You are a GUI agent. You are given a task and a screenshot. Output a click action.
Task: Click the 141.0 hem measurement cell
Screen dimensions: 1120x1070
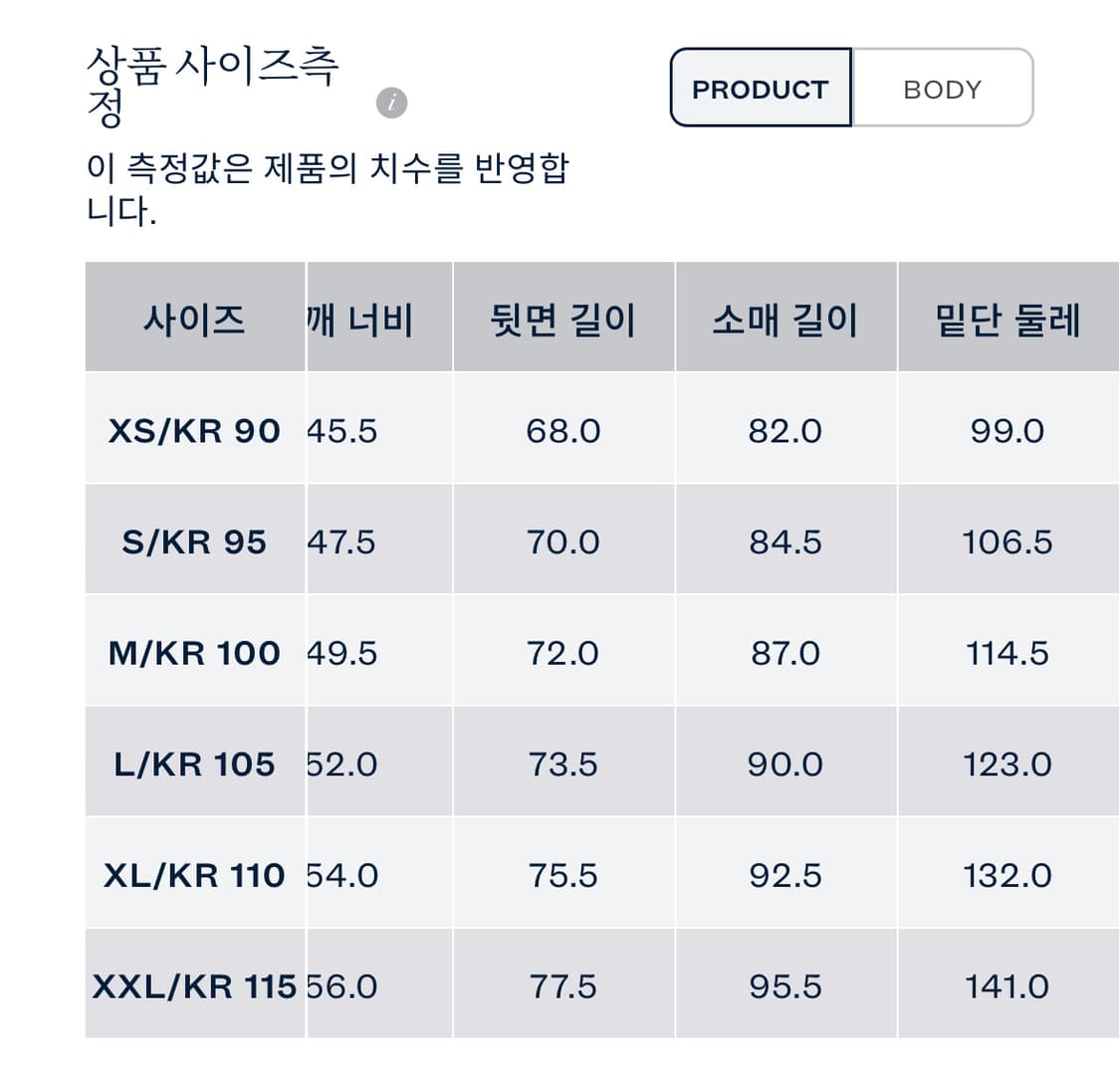[1008, 985]
